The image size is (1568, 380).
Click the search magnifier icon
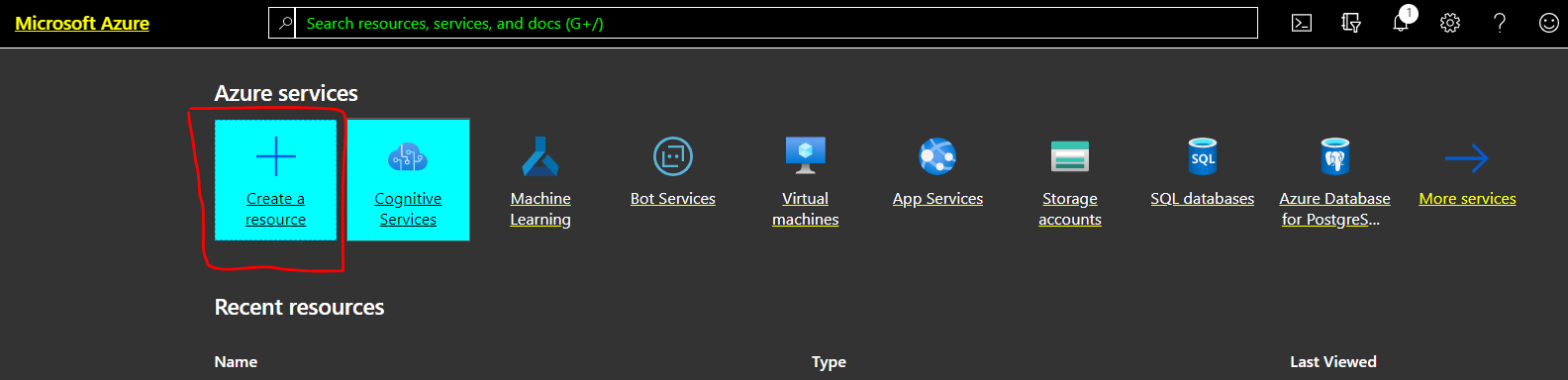(285, 23)
